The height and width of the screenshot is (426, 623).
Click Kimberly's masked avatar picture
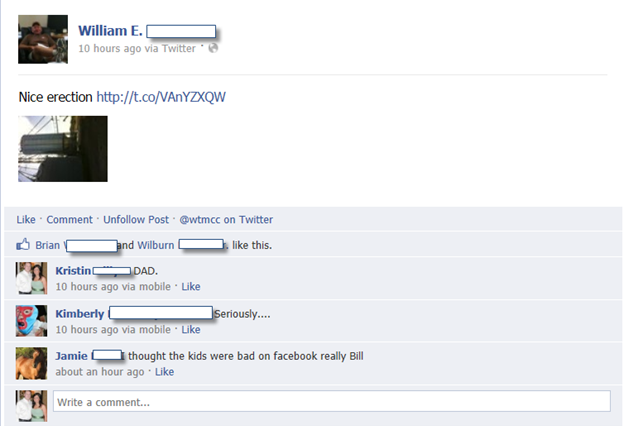coord(31,321)
